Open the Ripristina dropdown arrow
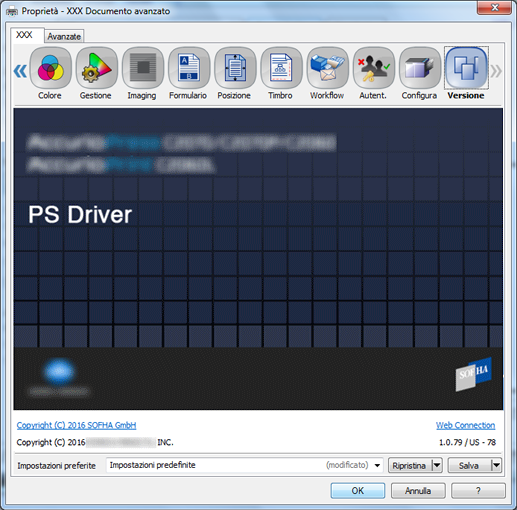 437,465
